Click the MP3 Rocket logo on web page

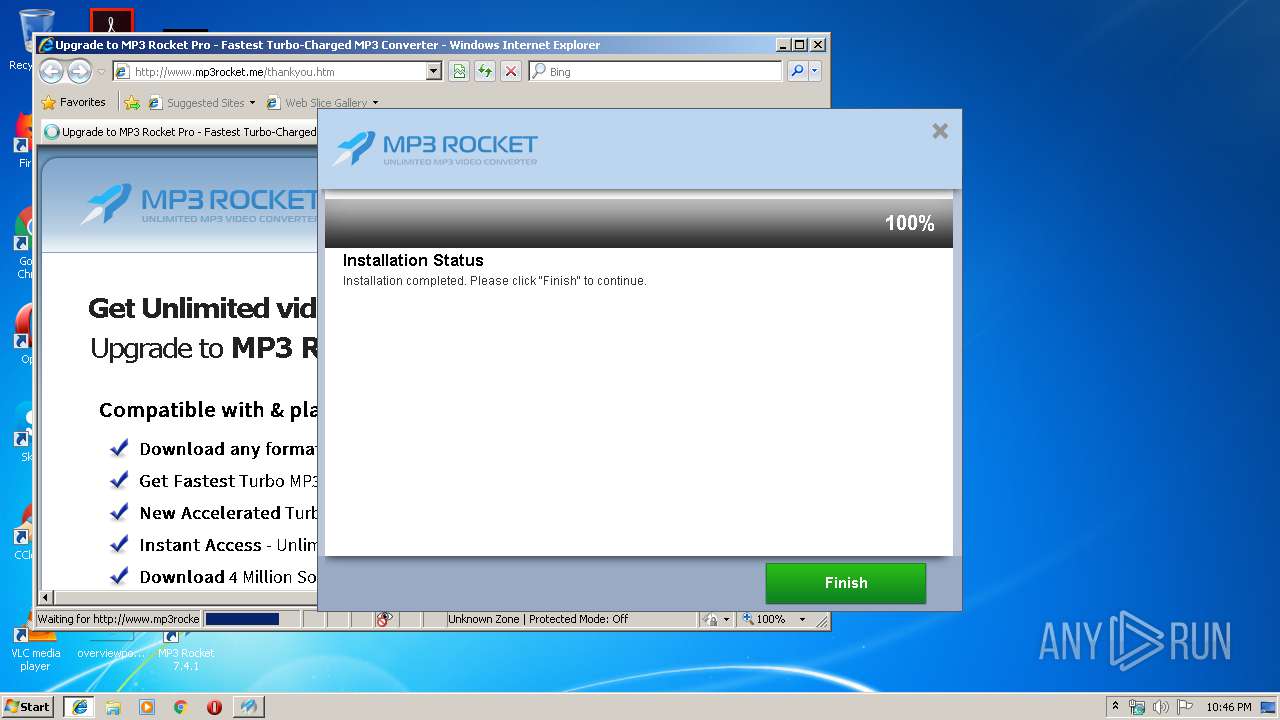pos(199,204)
